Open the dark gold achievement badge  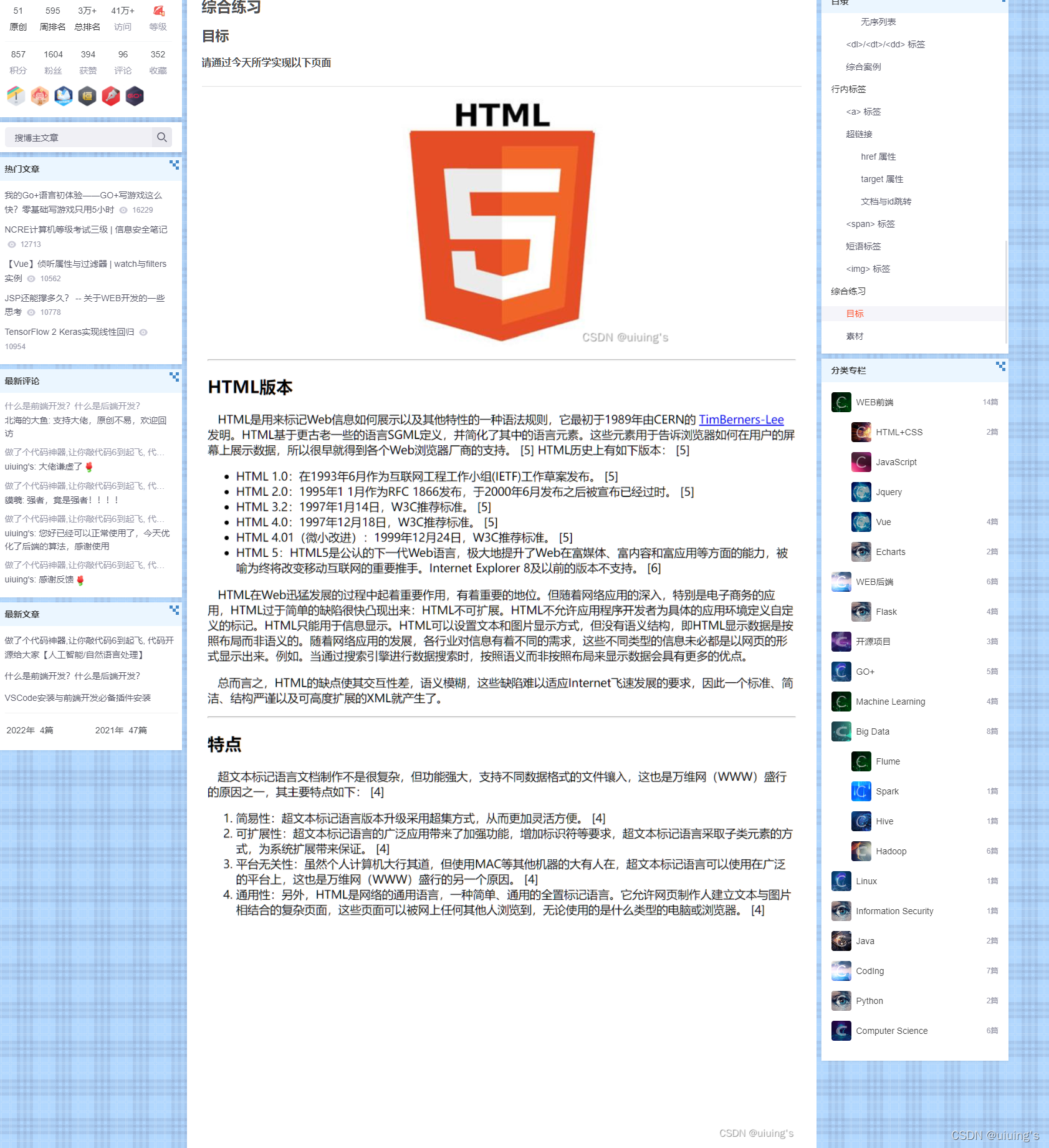pos(87,95)
